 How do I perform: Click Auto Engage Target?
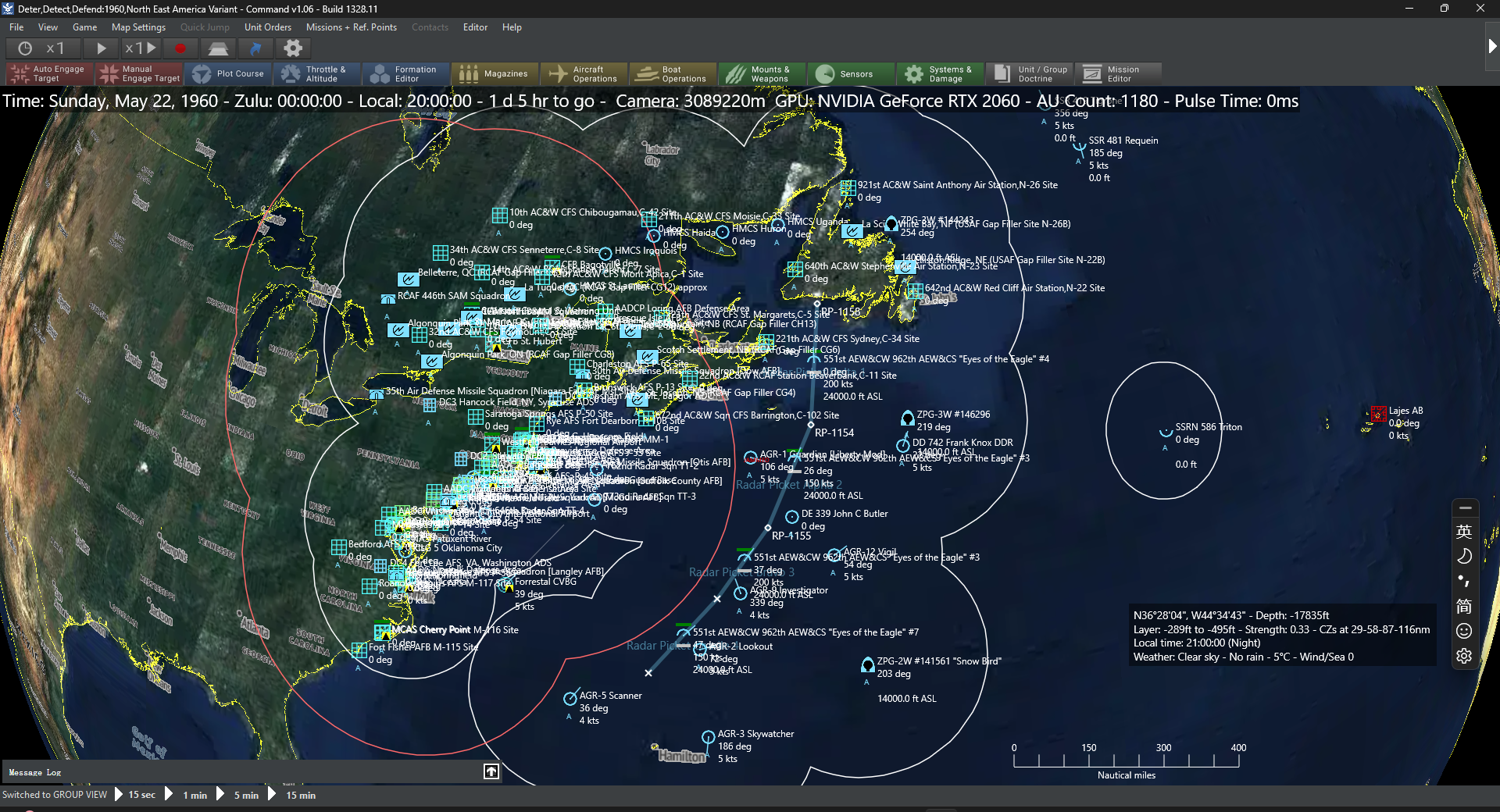click(x=50, y=73)
